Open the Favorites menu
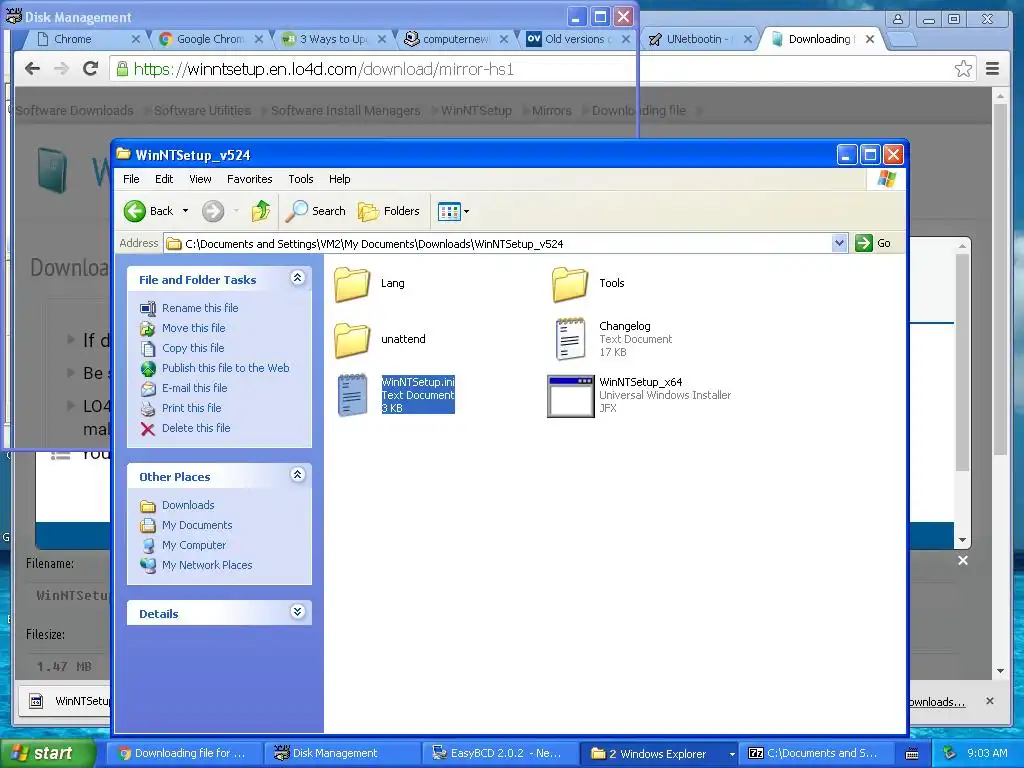The height and width of the screenshot is (768, 1024). coord(249,179)
